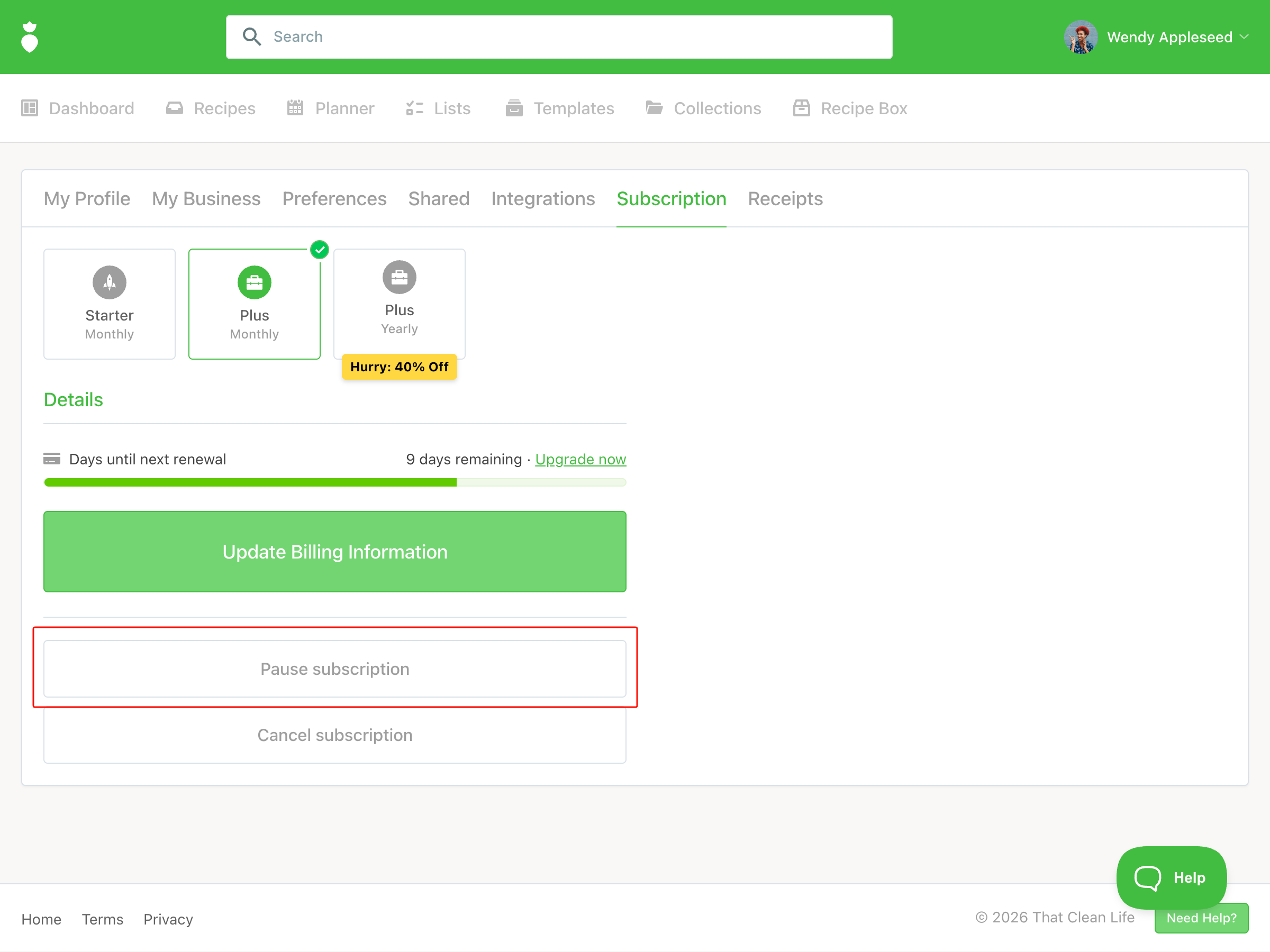
Task: Click the search magnifier icon
Action: coord(251,36)
